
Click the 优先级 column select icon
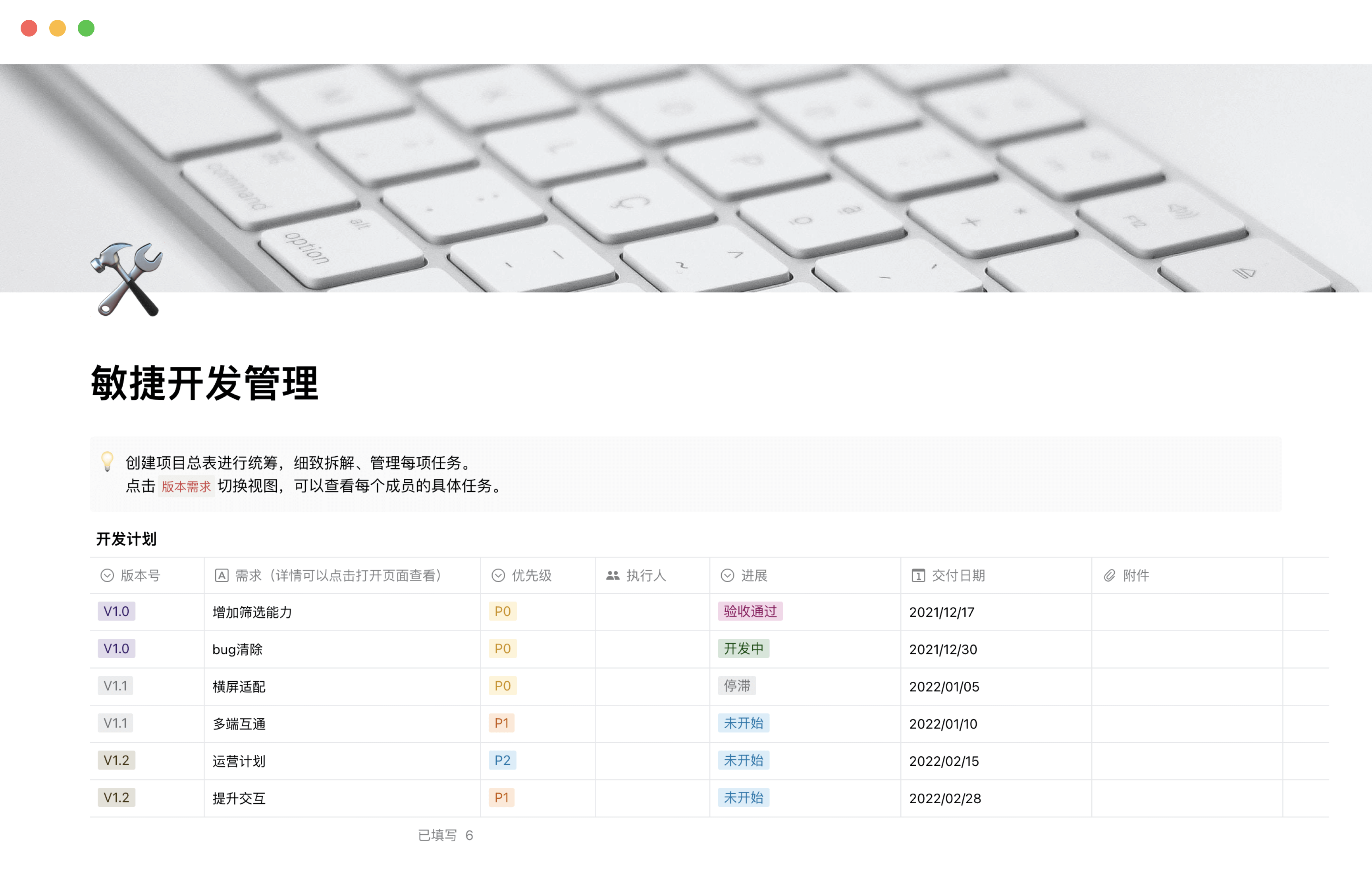pos(498,575)
